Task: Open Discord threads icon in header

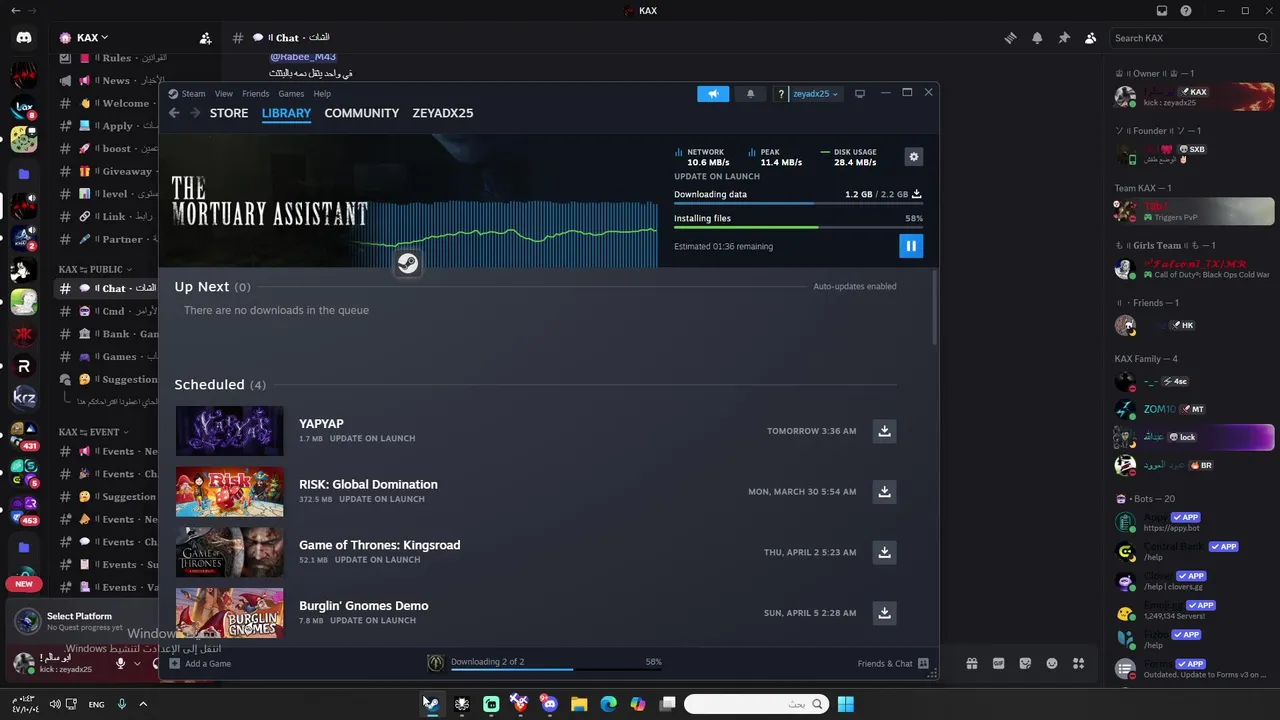Action: 1010,38
